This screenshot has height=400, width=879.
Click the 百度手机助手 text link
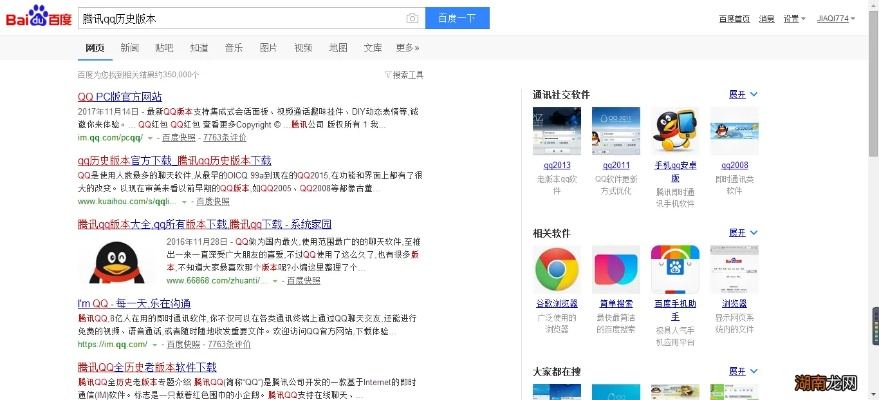coord(675,310)
